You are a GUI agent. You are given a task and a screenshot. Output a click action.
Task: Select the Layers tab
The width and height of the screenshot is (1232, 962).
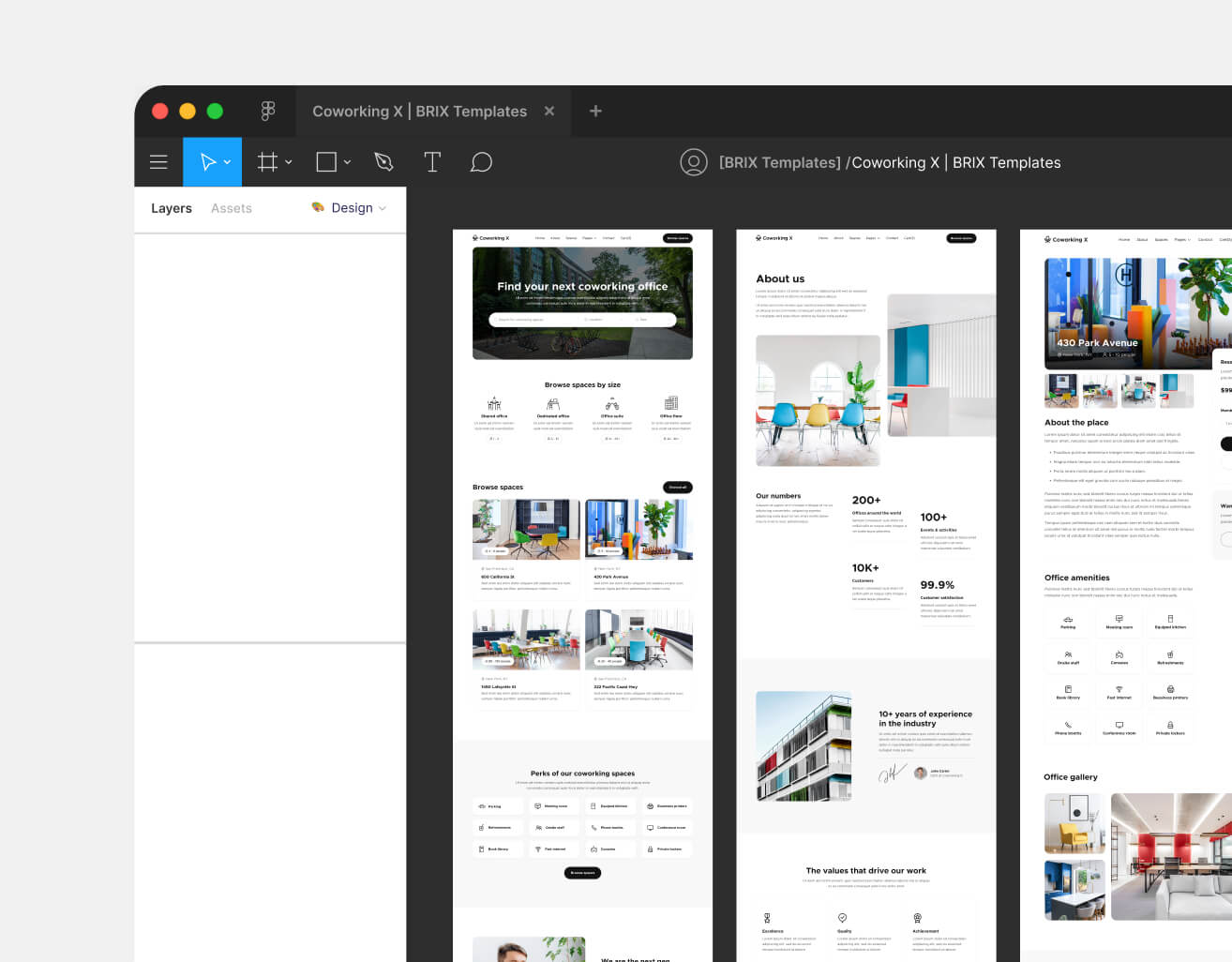click(x=171, y=207)
